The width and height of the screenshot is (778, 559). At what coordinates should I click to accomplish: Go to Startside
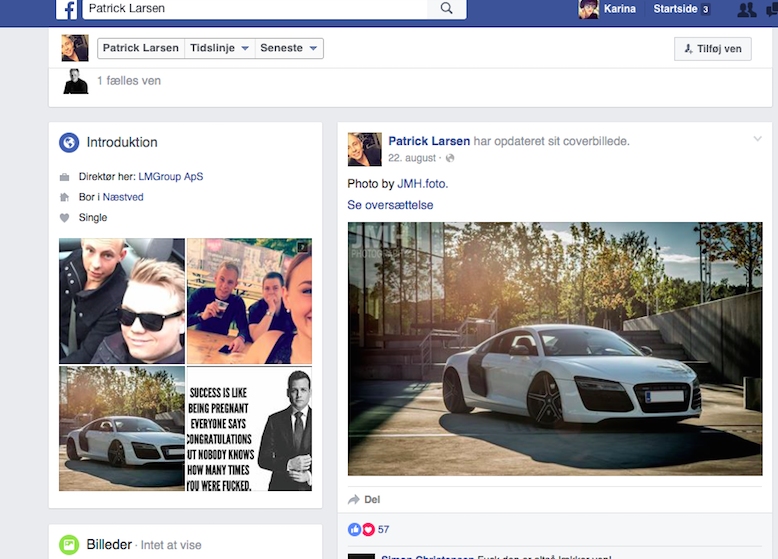click(675, 9)
